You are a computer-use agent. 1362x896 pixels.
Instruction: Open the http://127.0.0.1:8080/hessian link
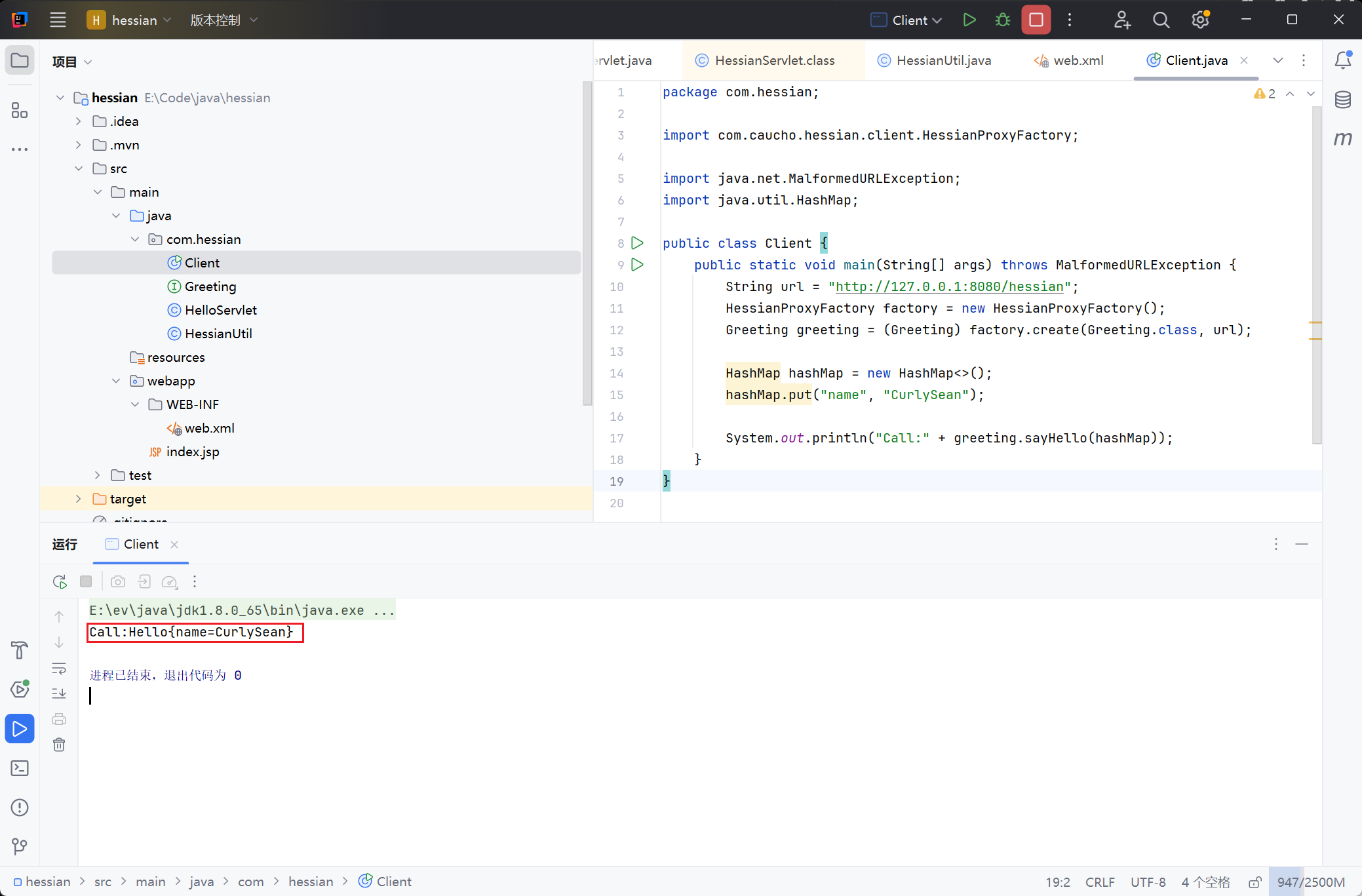point(949,286)
